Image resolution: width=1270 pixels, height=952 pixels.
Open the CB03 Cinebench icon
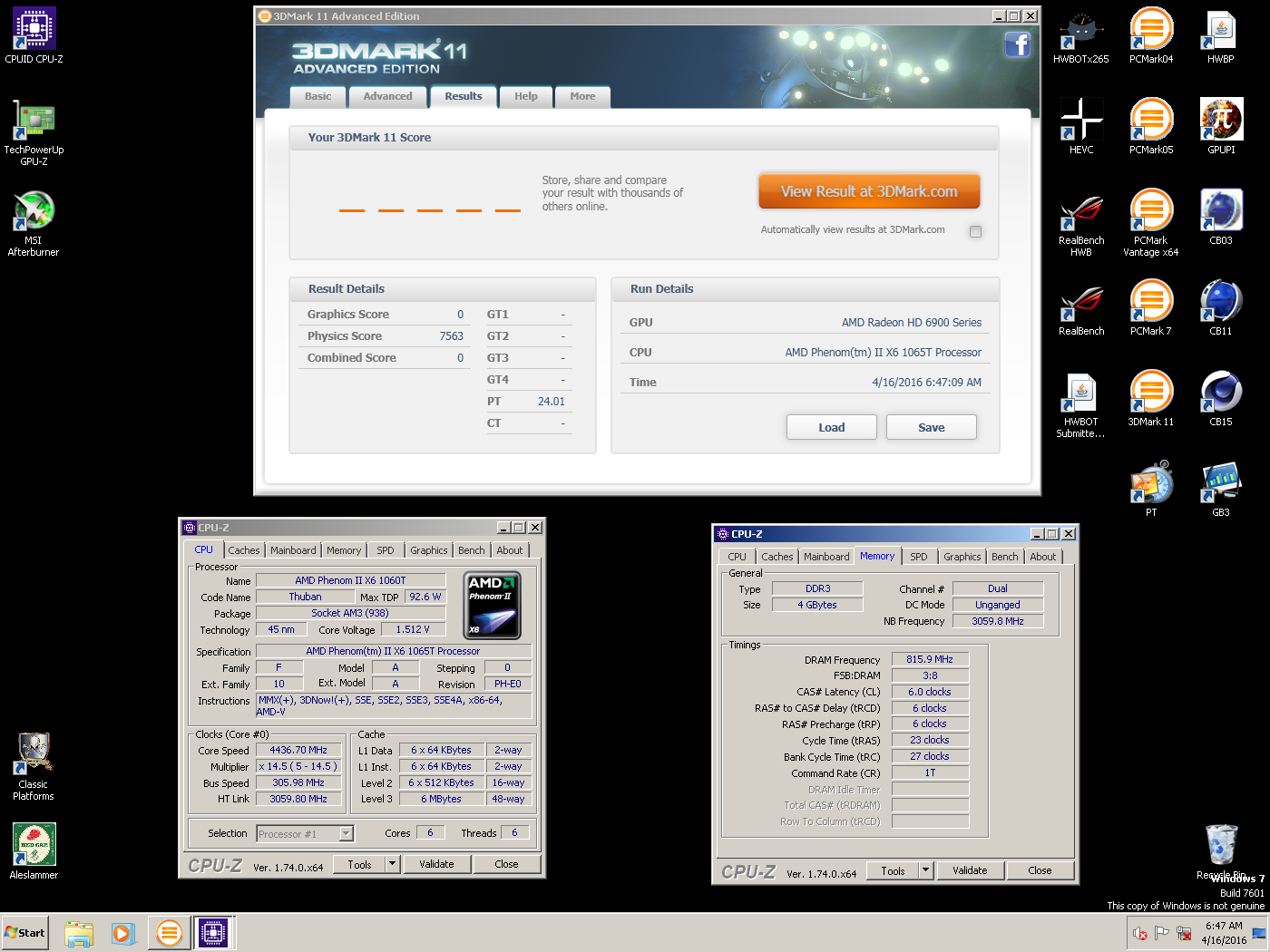1221,217
